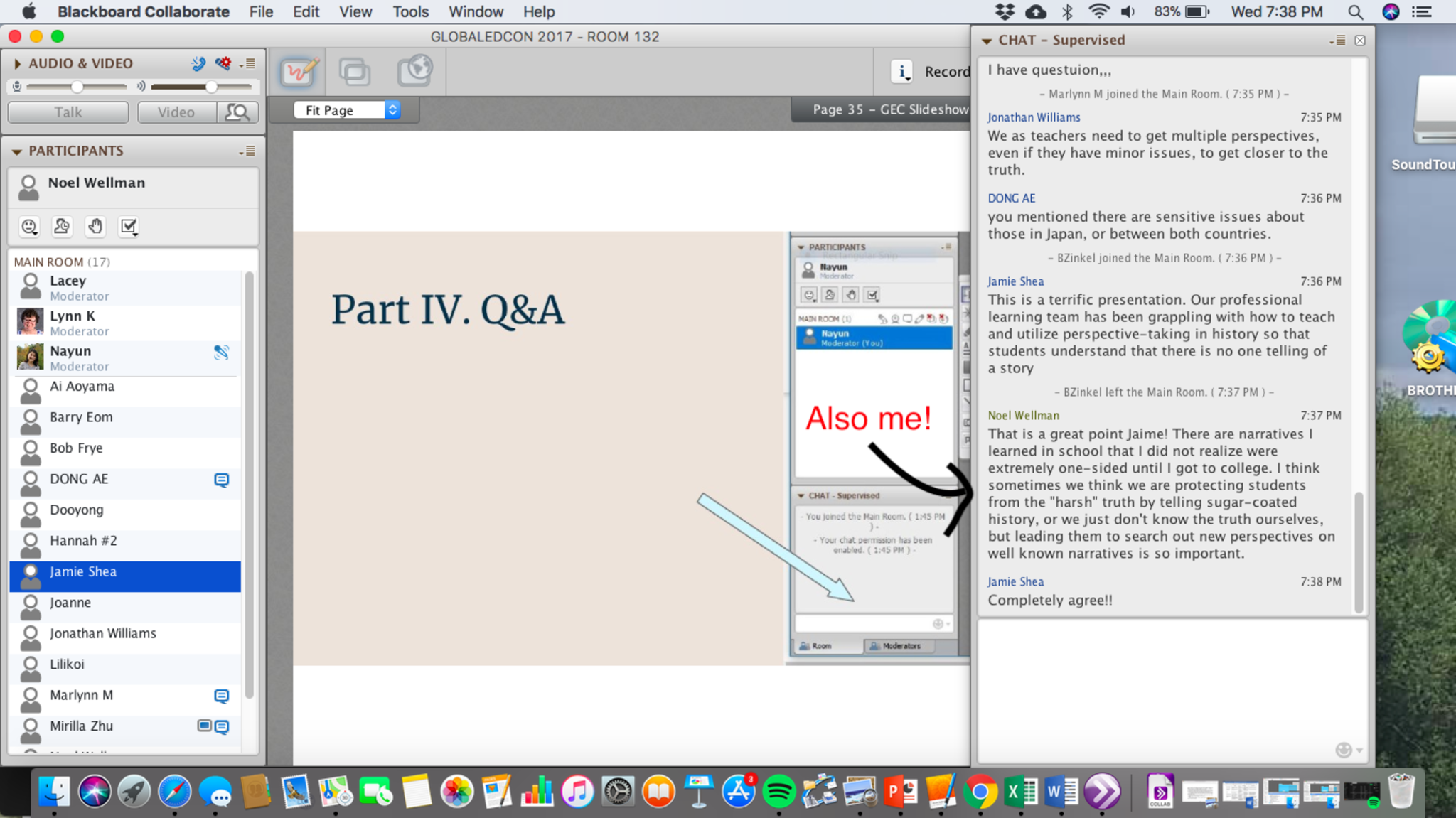1456x818 pixels.
Task: Open the emoticon feedback button
Action: pos(29,226)
